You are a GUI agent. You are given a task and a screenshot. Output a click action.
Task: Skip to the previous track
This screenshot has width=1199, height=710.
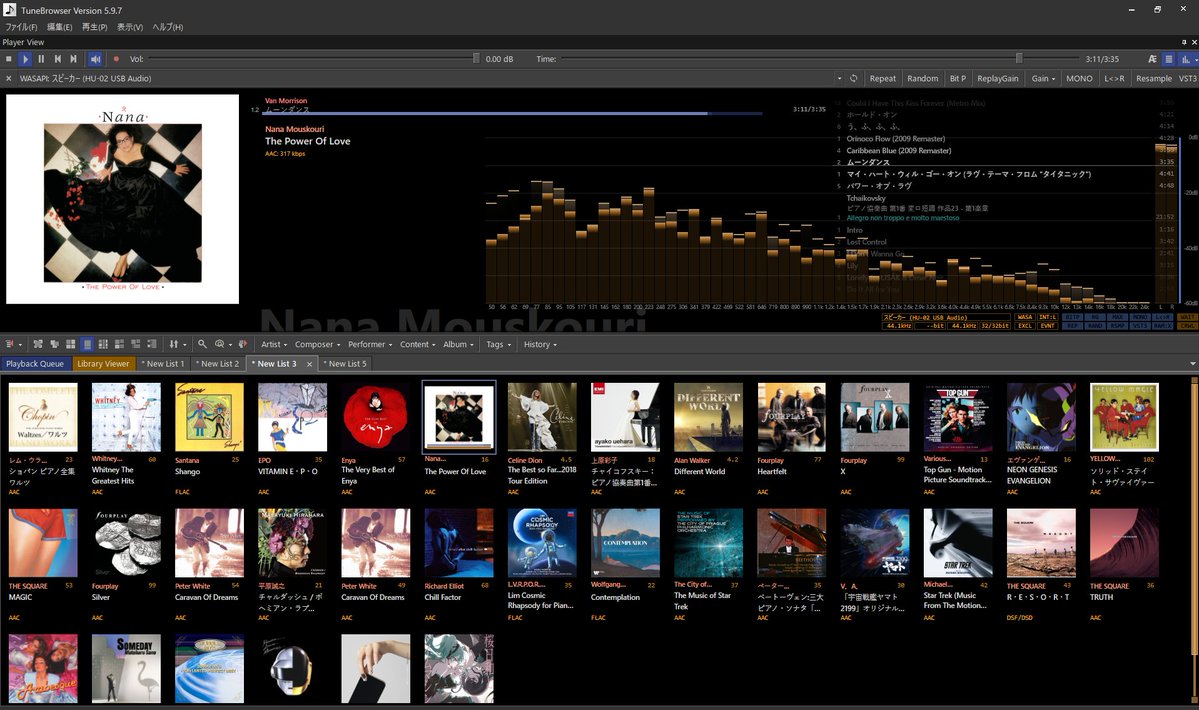click(57, 59)
